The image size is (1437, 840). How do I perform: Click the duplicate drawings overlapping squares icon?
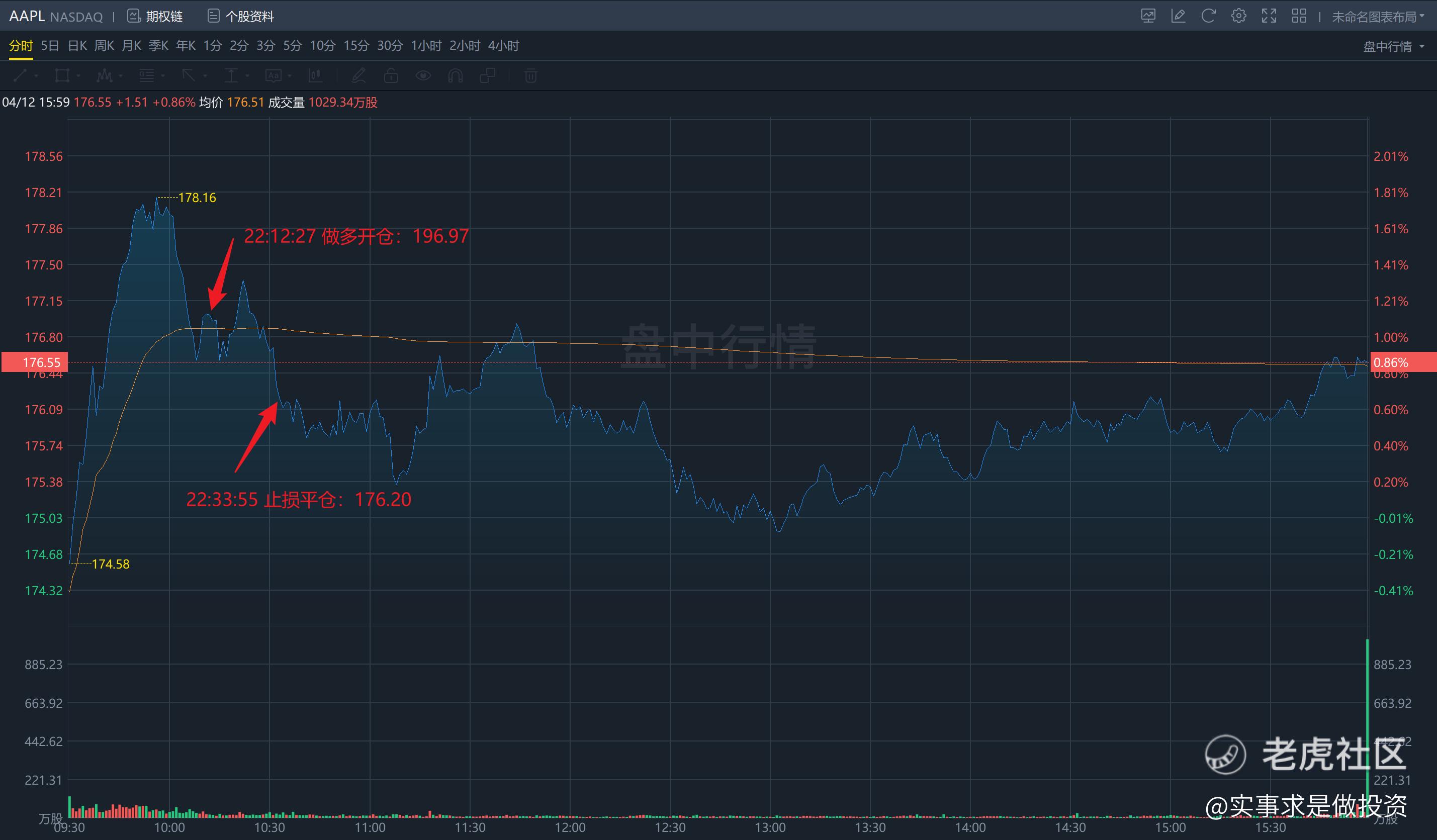(x=488, y=75)
